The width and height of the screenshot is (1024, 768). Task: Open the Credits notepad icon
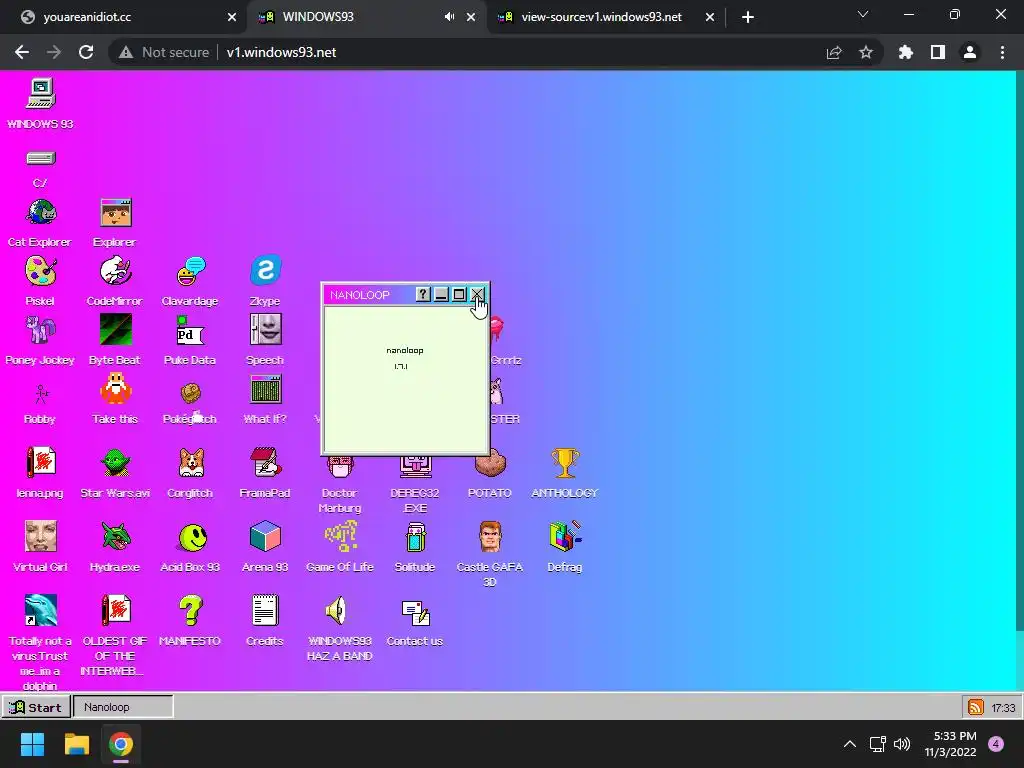[x=265, y=611]
